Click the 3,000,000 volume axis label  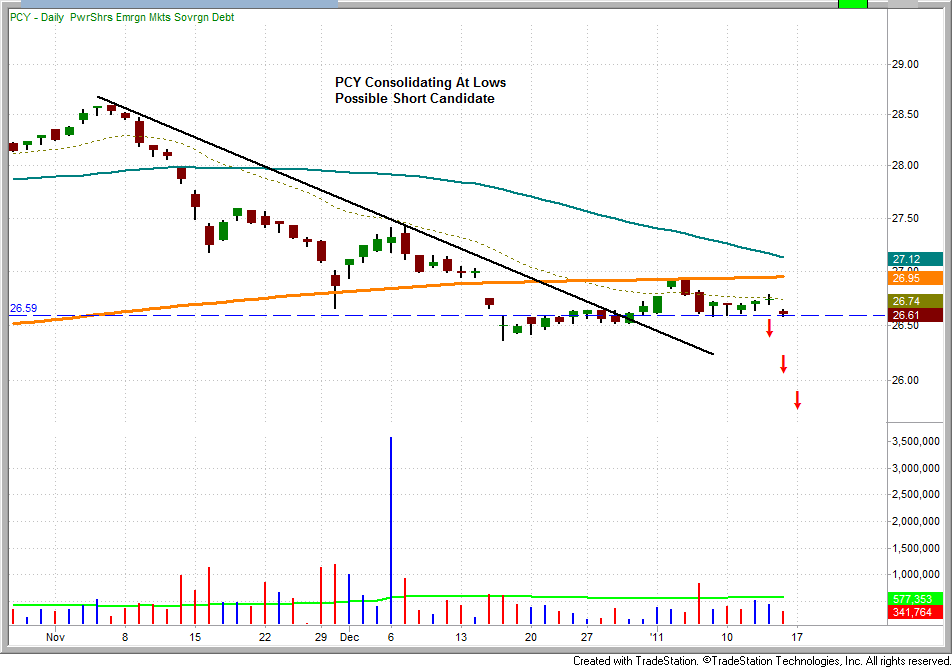[x=916, y=468]
